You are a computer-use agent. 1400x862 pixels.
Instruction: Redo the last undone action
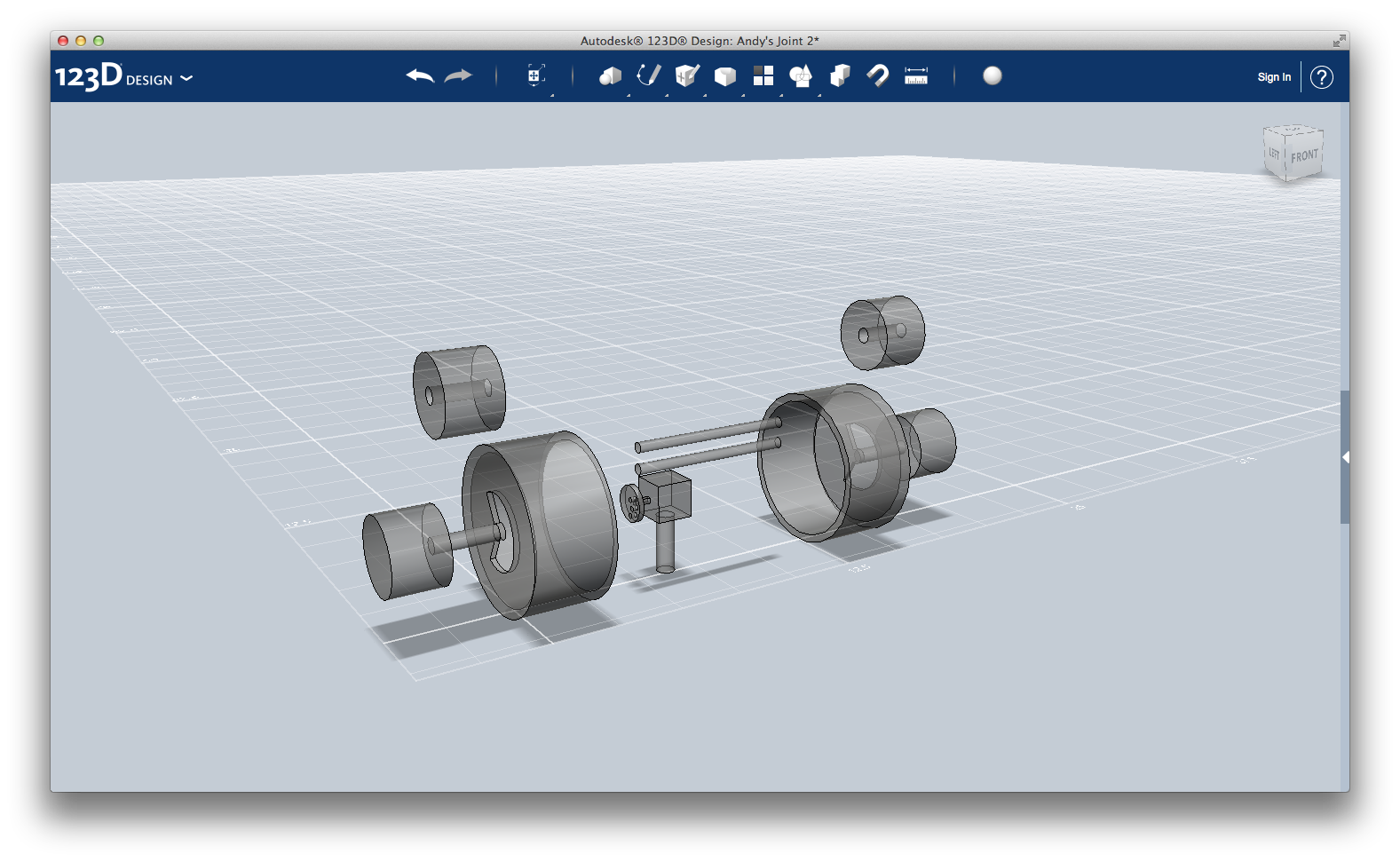click(x=458, y=76)
